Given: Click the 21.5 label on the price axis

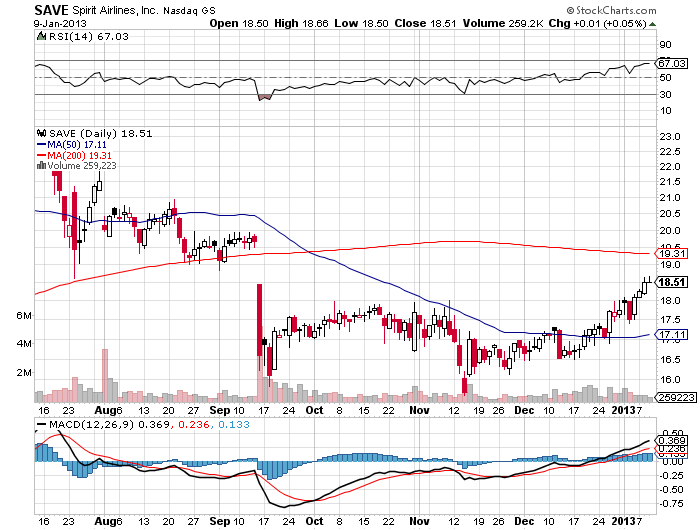Looking at the screenshot, I should [x=670, y=182].
